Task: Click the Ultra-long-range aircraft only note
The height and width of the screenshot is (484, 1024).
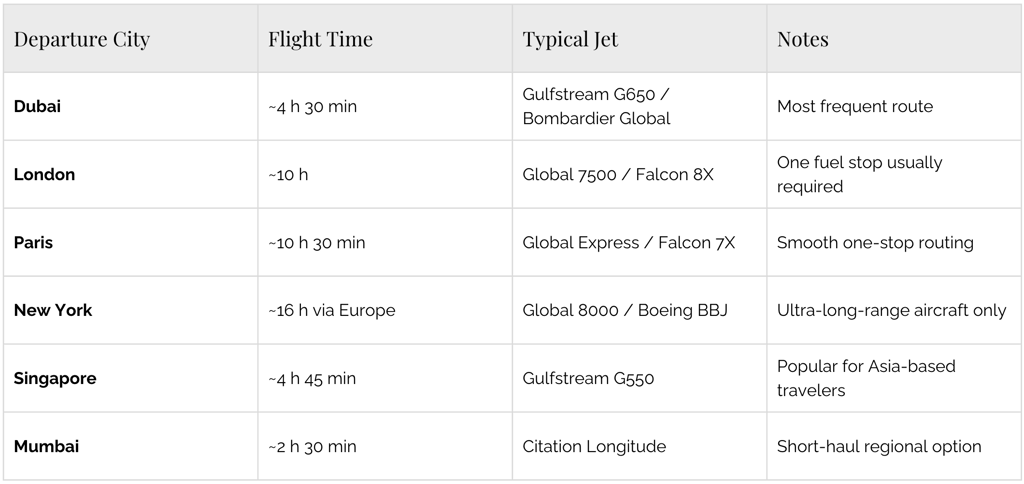Action: [891, 310]
